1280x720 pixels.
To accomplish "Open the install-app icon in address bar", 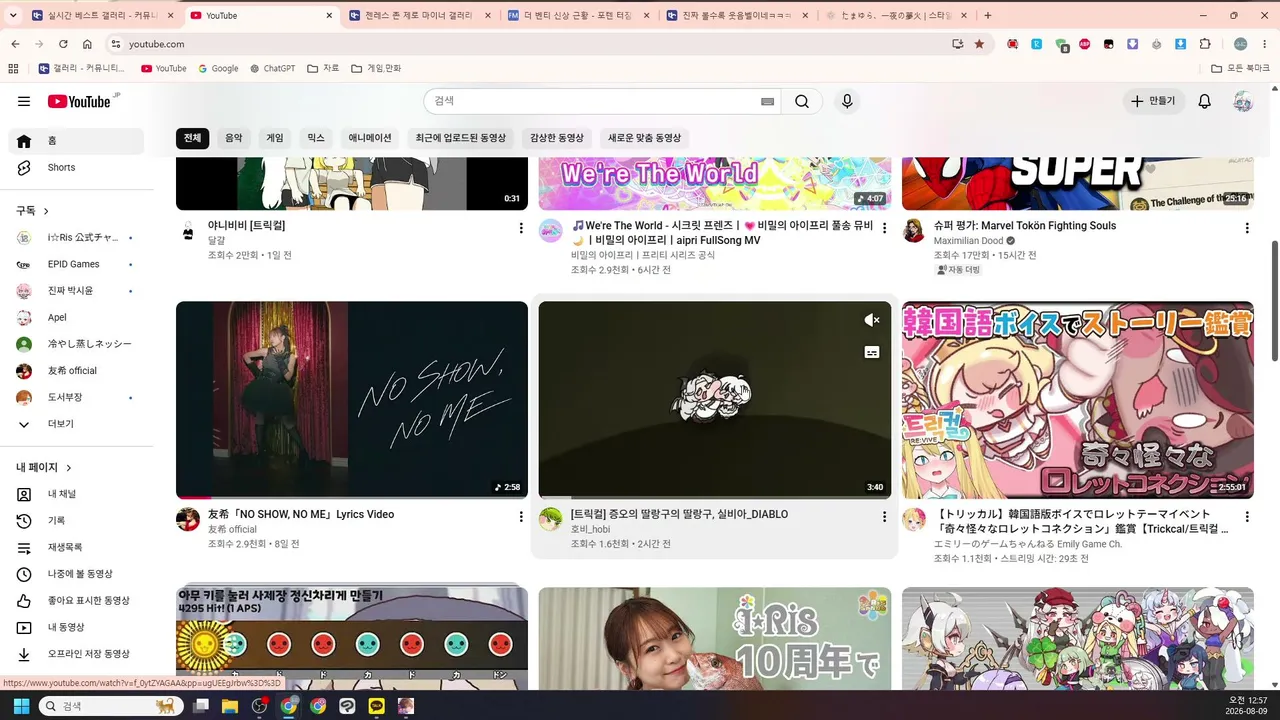I will click(x=958, y=44).
